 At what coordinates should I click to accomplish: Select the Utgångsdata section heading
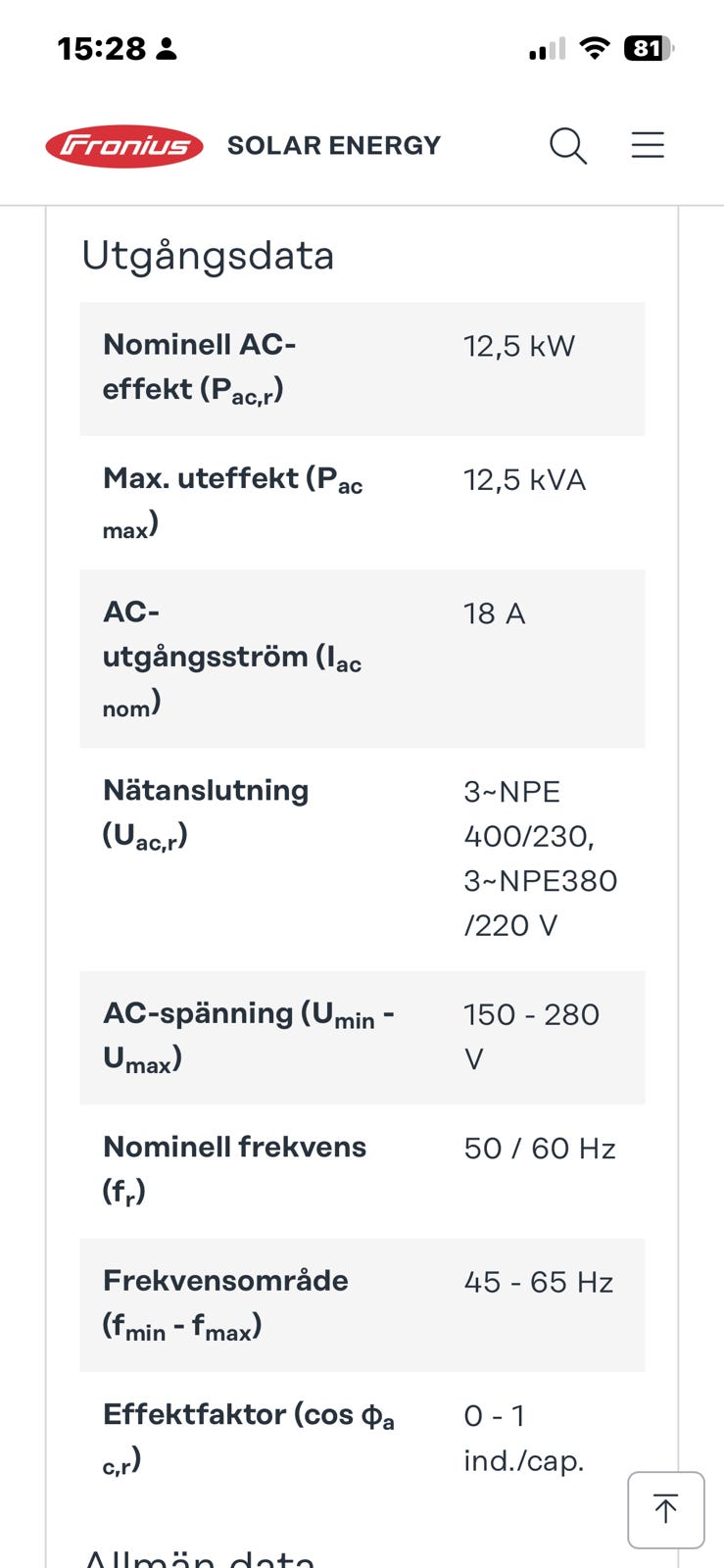pyautogui.click(x=208, y=256)
